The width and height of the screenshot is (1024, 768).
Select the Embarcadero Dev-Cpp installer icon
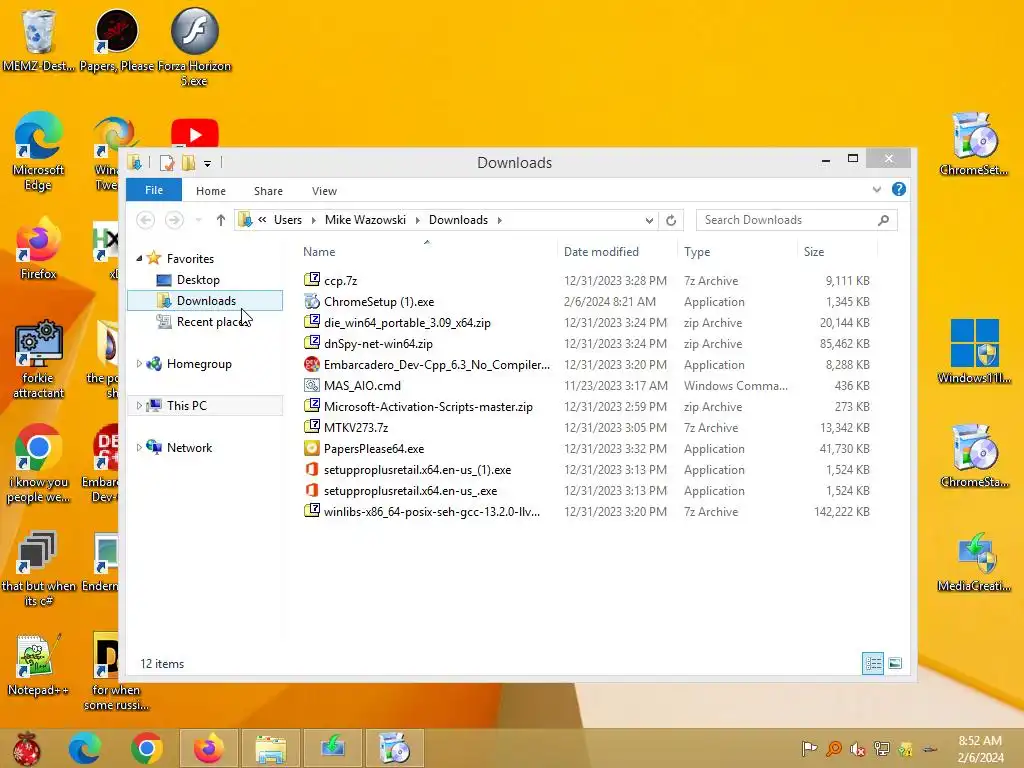point(312,364)
